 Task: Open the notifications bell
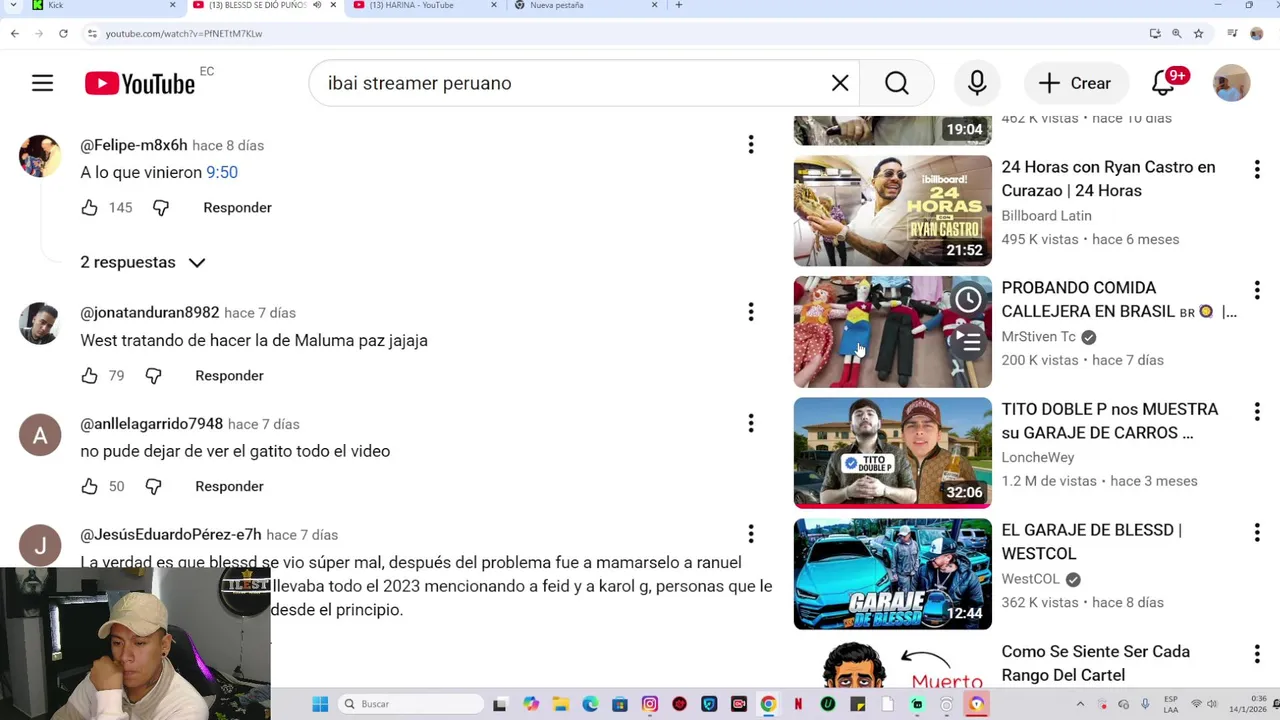pos(1164,83)
